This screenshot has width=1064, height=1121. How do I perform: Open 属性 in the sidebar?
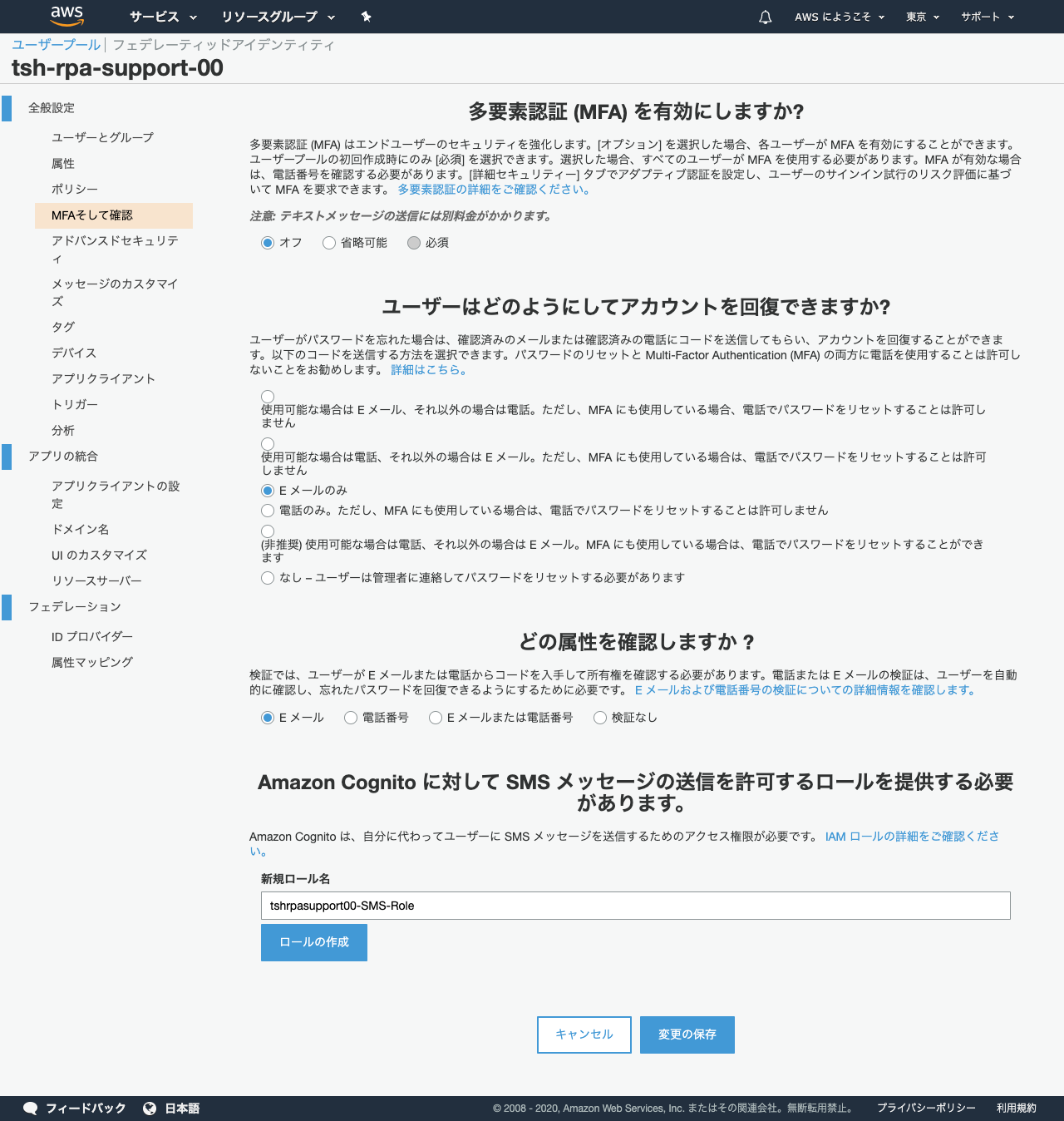(x=63, y=164)
